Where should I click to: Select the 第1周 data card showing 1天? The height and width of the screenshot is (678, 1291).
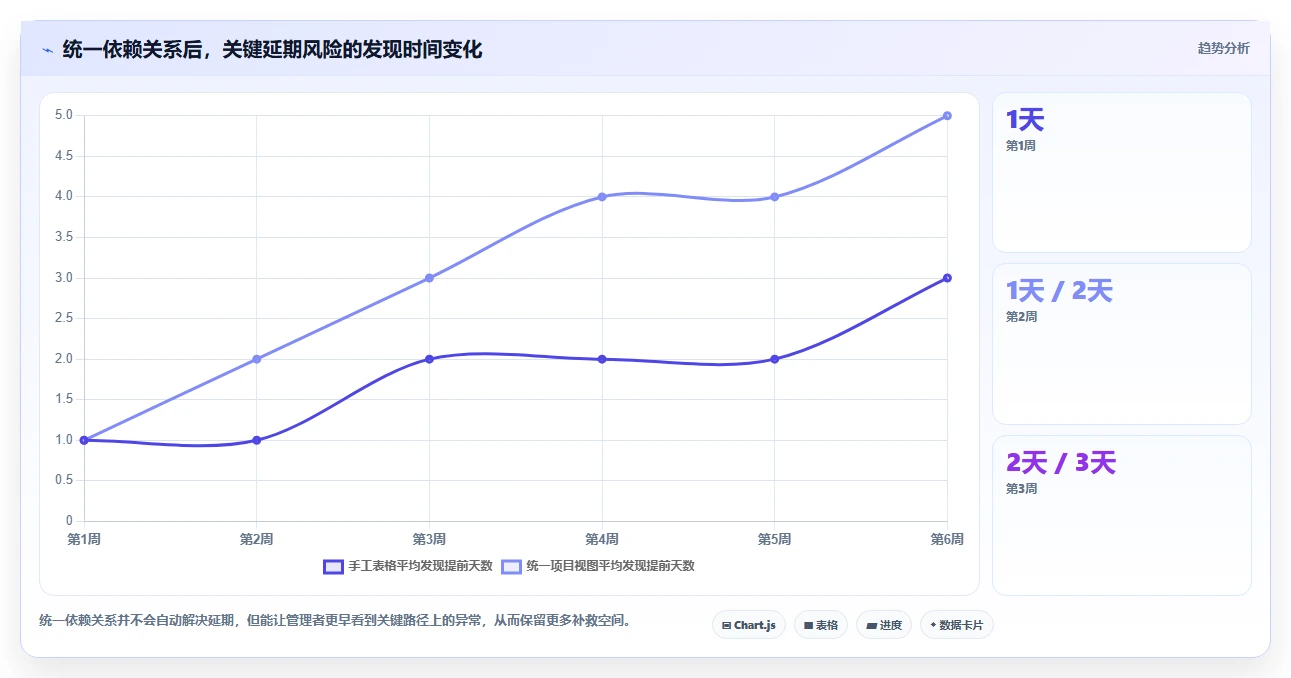point(1121,172)
